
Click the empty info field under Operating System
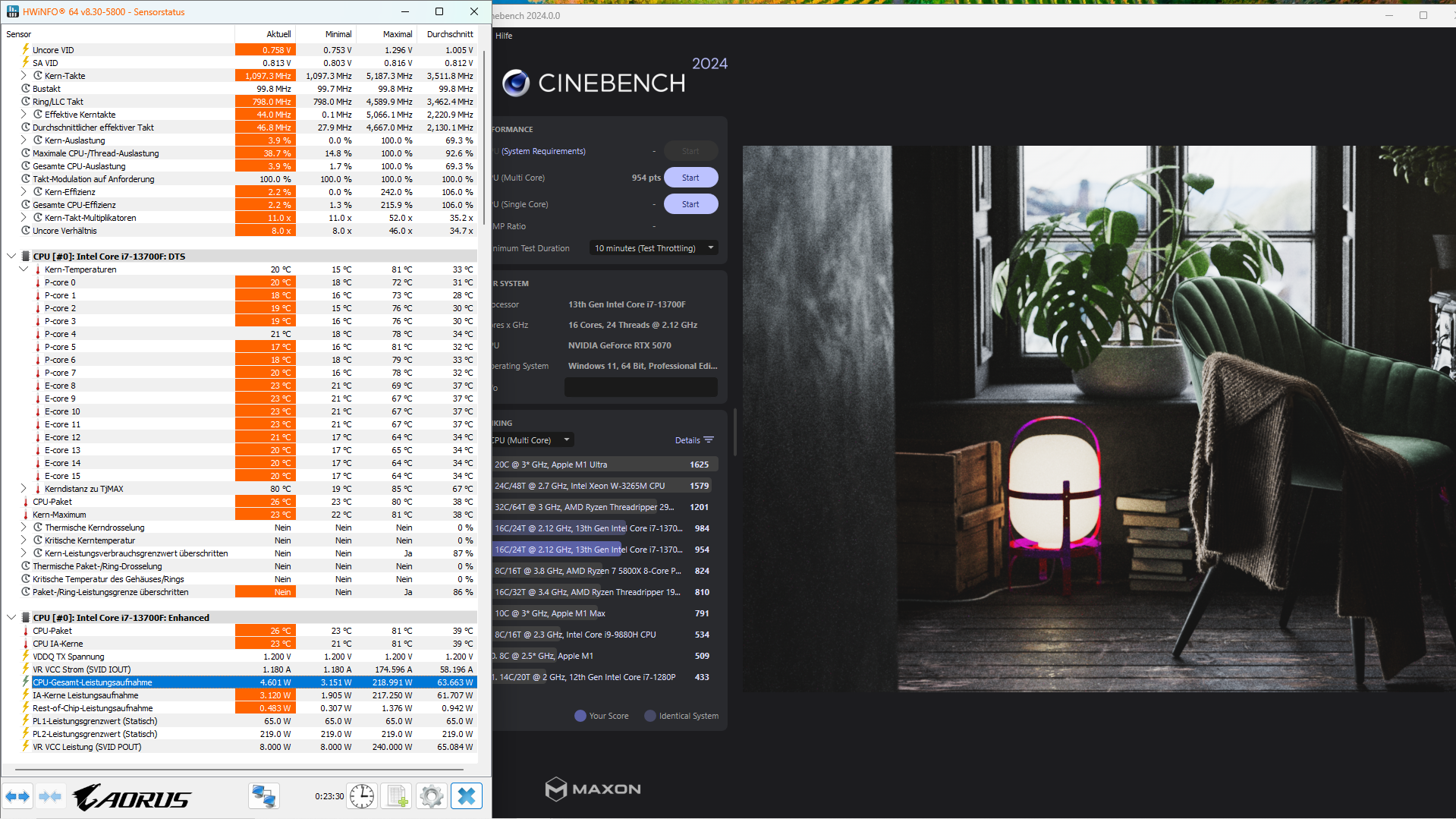point(641,387)
